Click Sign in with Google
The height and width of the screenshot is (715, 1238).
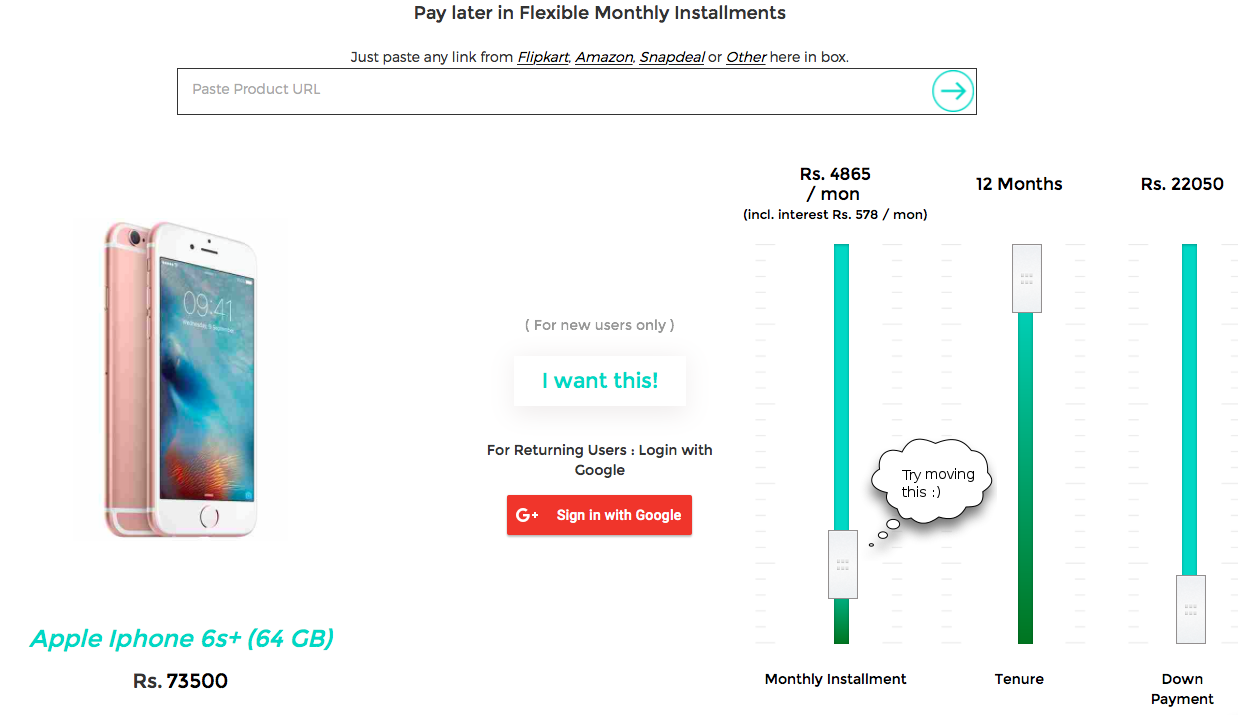599,514
